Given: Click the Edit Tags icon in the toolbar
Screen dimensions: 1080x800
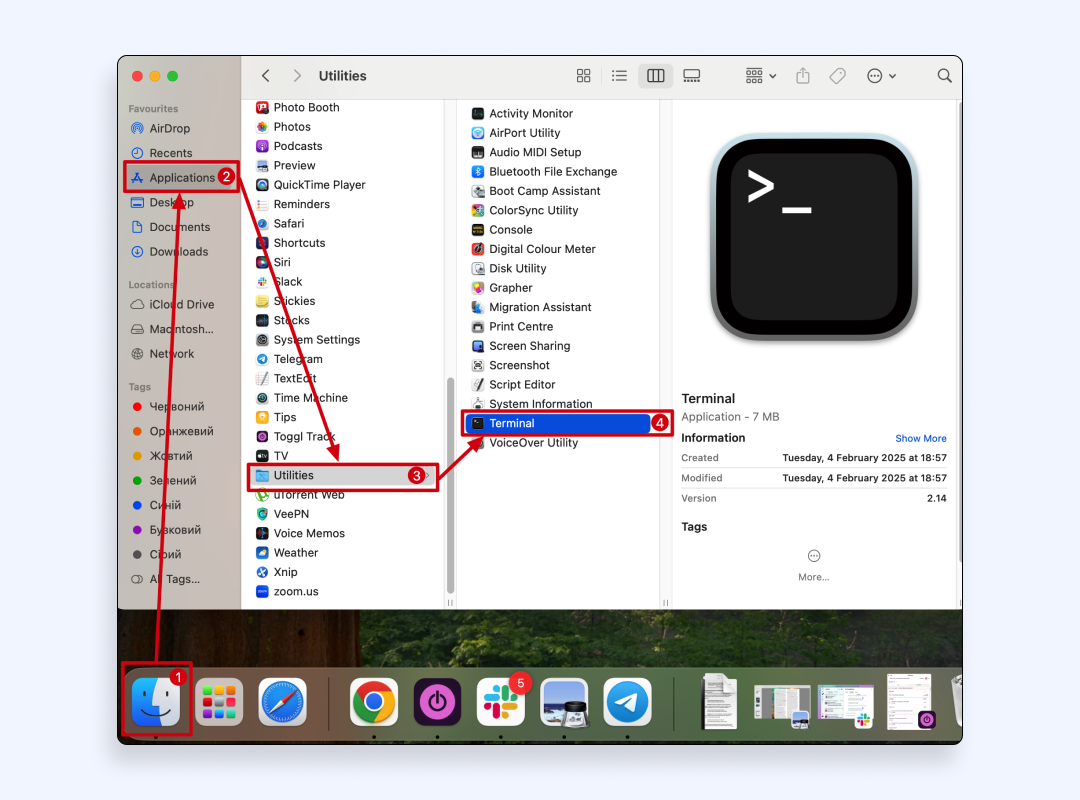Looking at the screenshot, I should pos(838,76).
